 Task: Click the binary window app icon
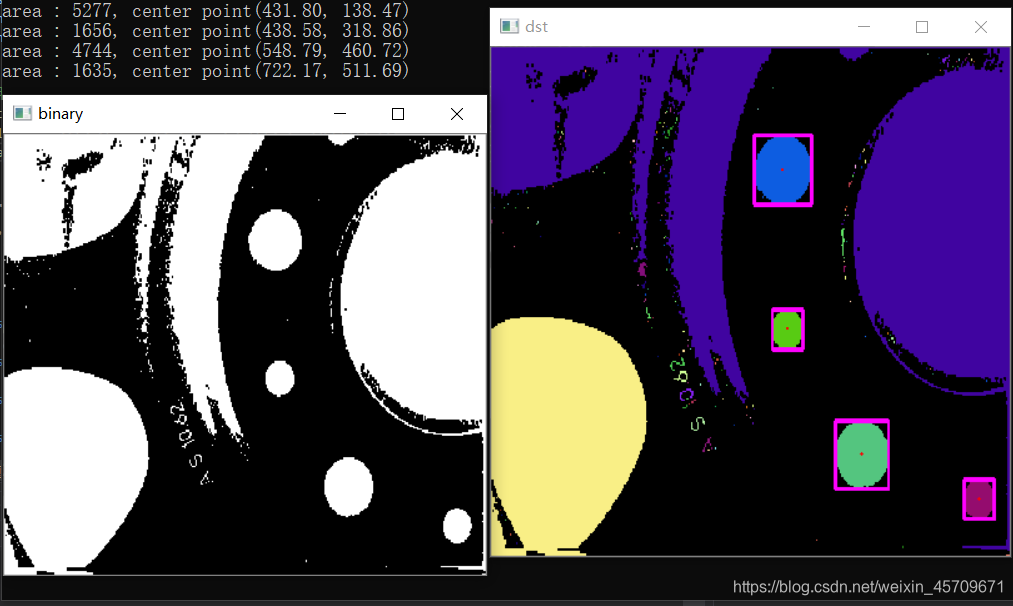(x=23, y=114)
